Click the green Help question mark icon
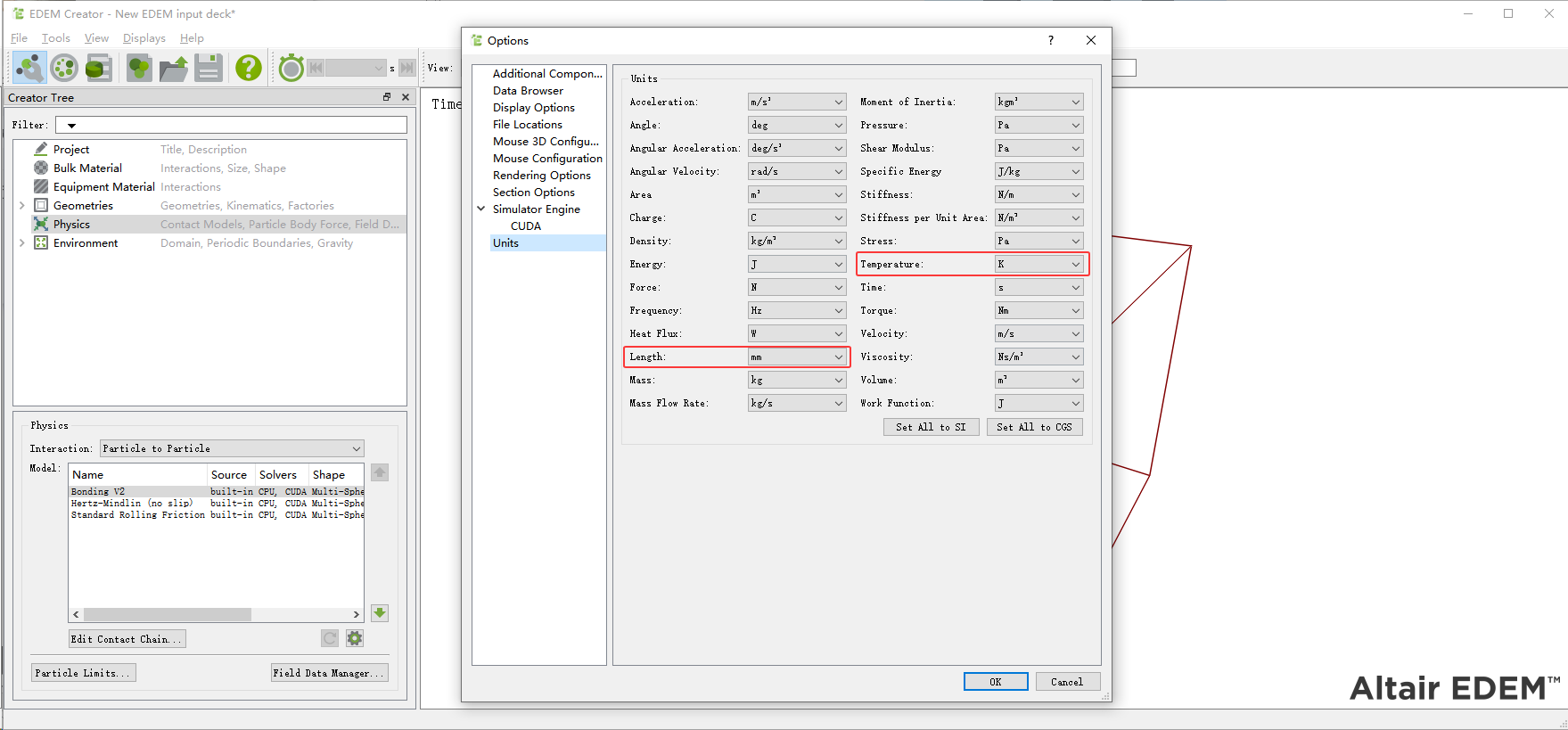 (x=248, y=68)
